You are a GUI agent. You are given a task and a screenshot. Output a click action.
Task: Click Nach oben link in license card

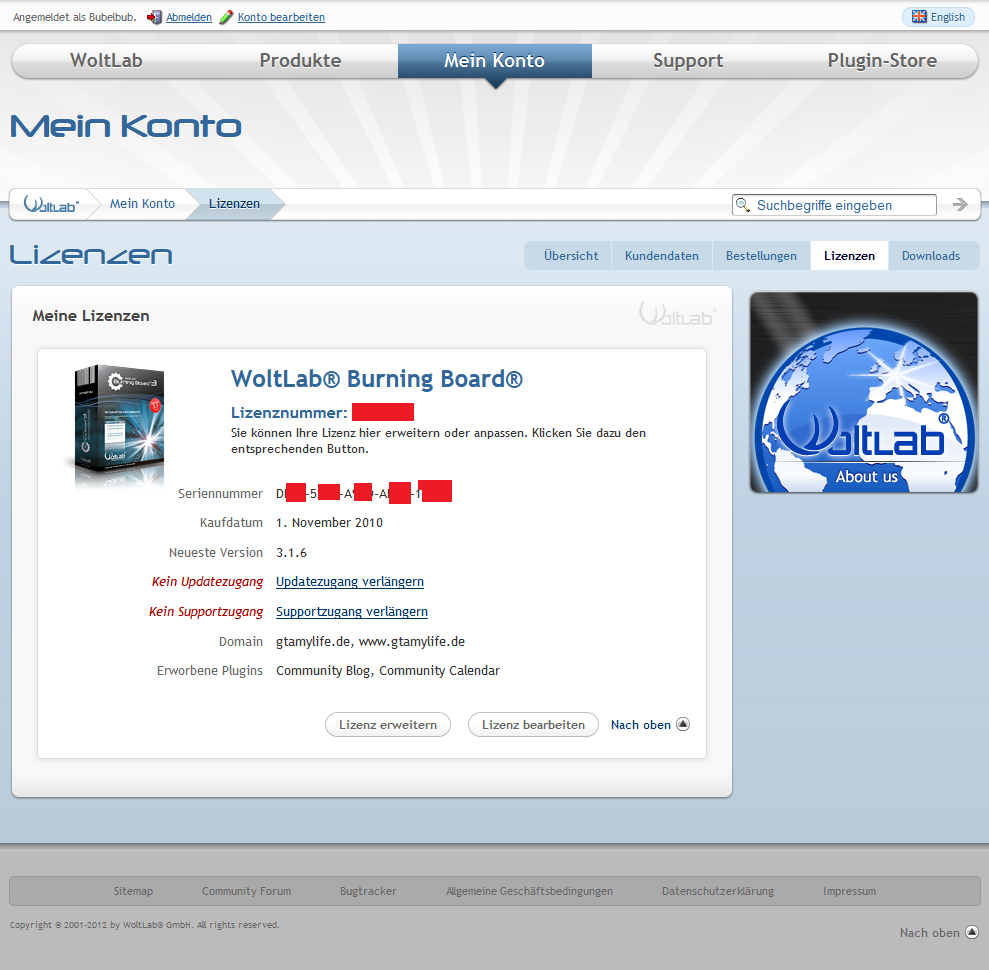click(x=640, y=725)
